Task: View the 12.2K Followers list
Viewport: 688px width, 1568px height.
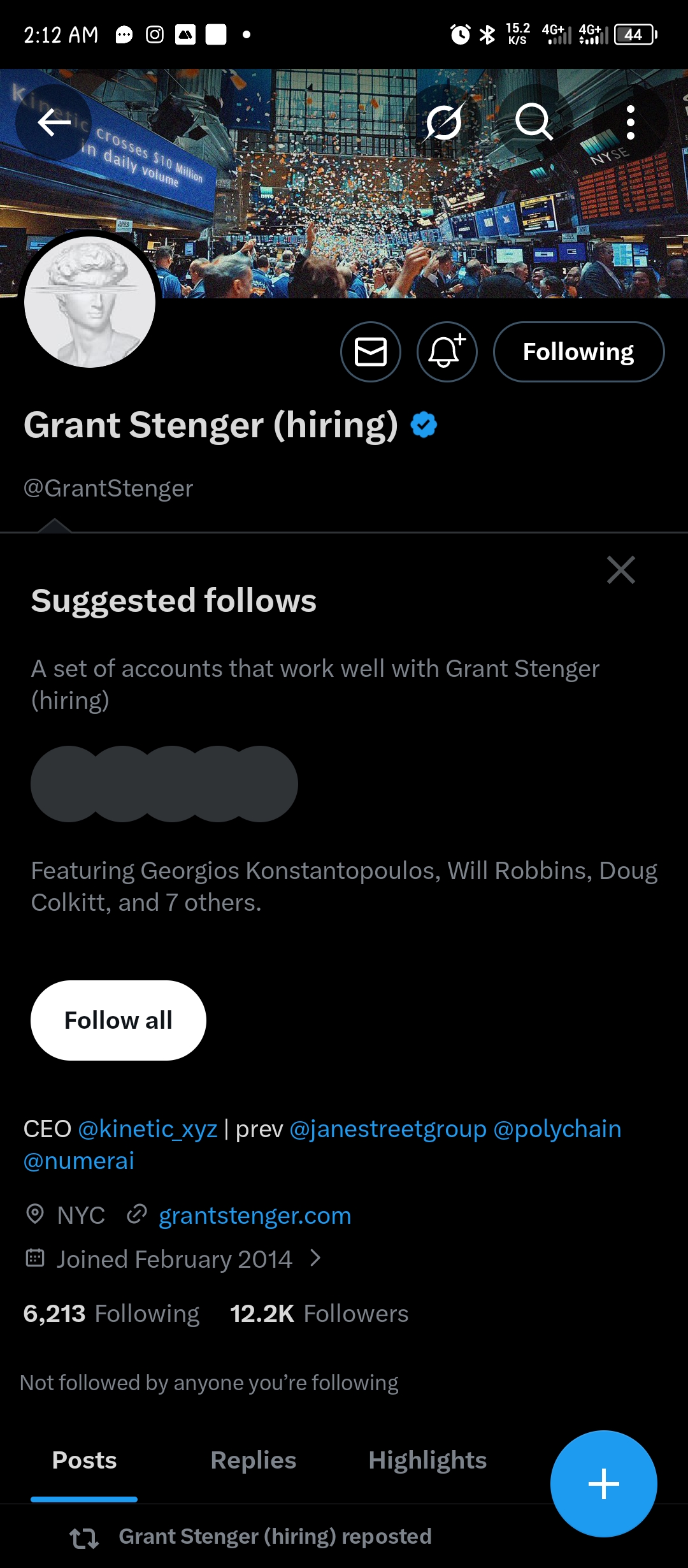Action: pyautogui.click(x=319, y=1314)
